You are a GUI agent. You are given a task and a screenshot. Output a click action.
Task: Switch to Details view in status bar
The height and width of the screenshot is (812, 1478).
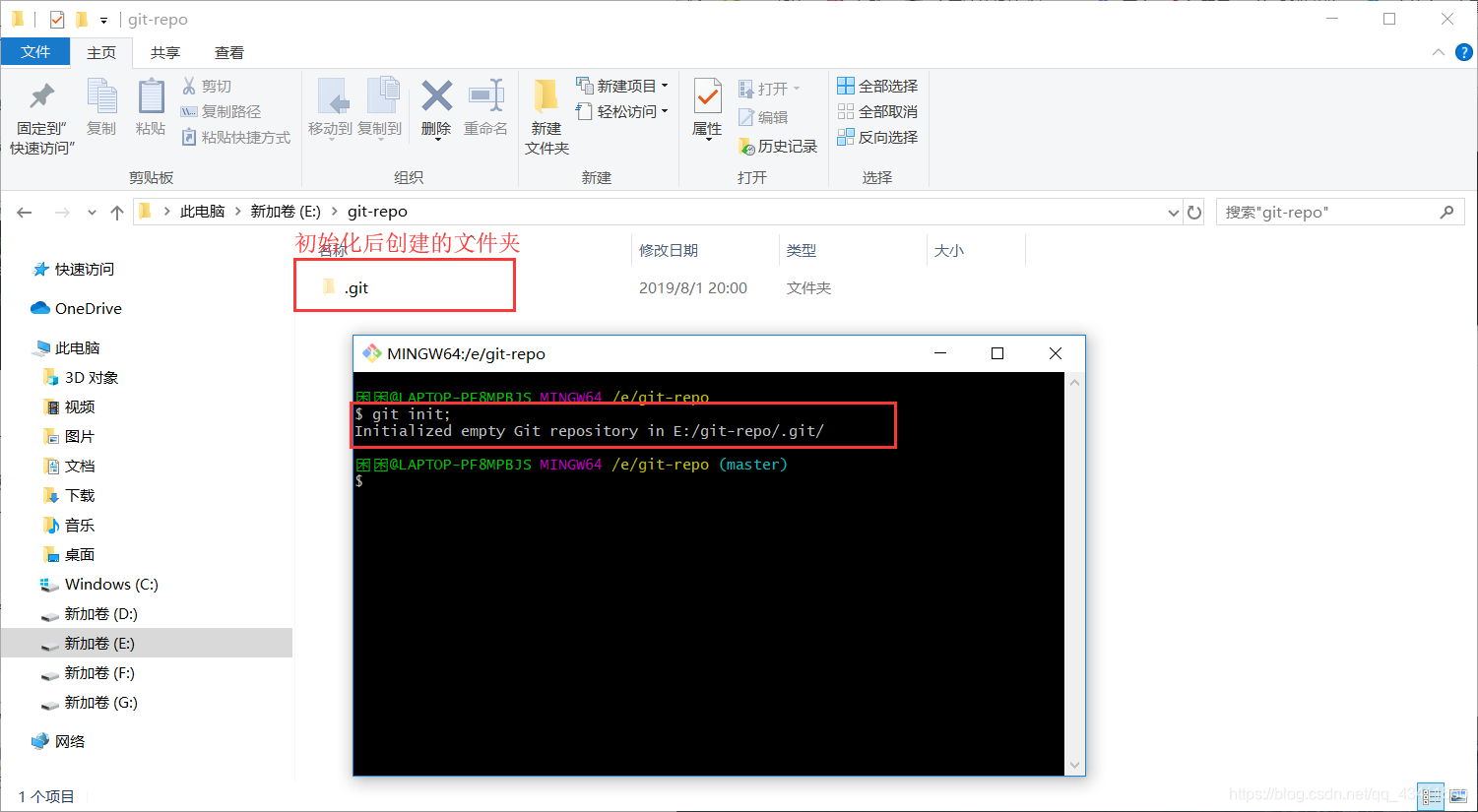(1430, 796)
